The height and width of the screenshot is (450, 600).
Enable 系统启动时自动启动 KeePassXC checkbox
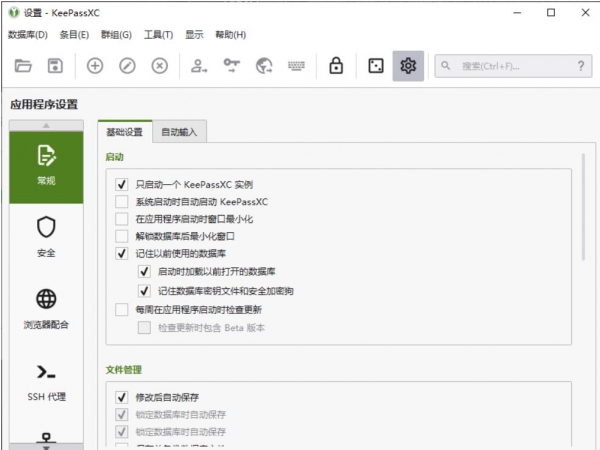122,202
